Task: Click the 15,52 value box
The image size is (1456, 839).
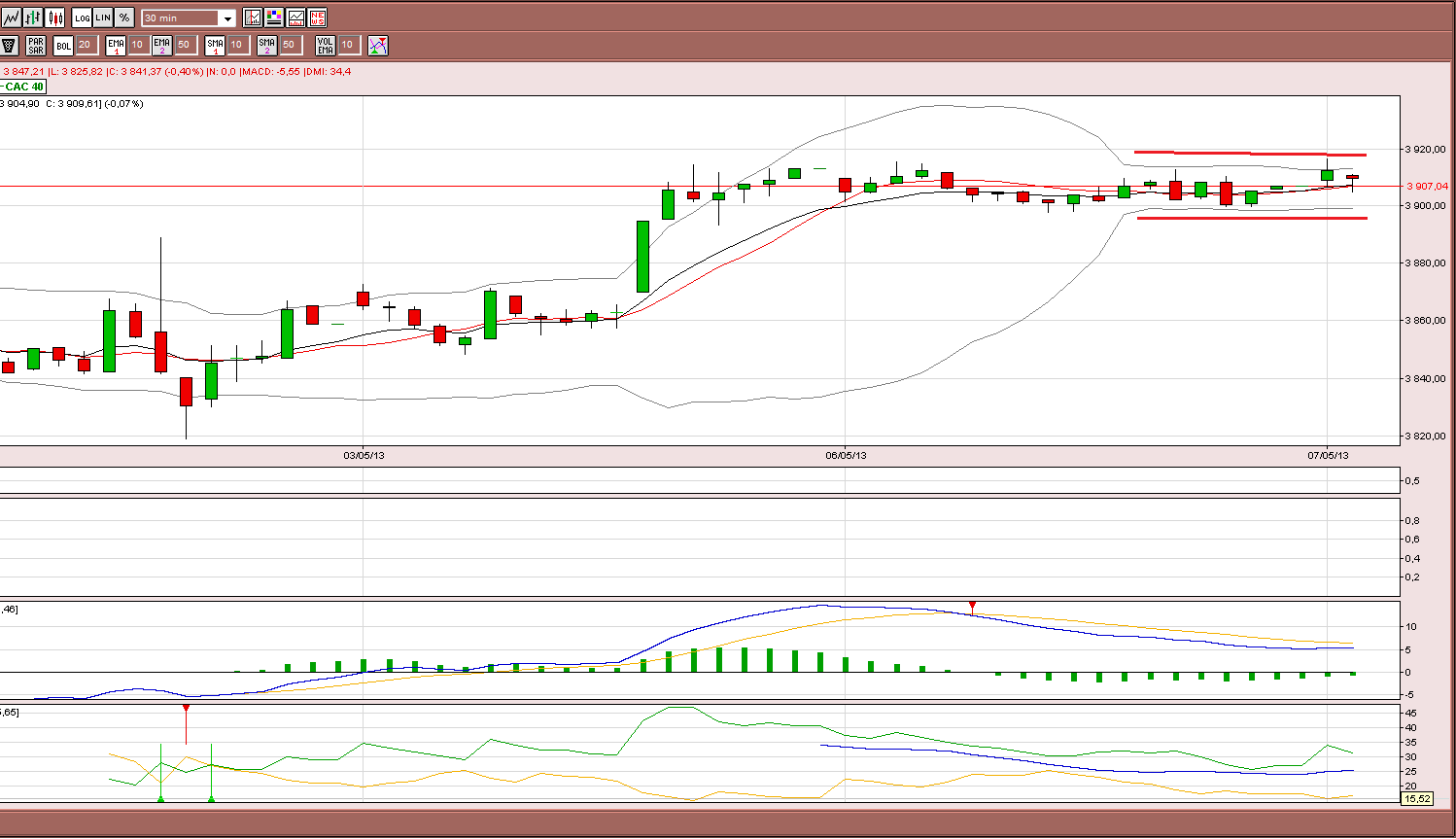Action: 1418,798
